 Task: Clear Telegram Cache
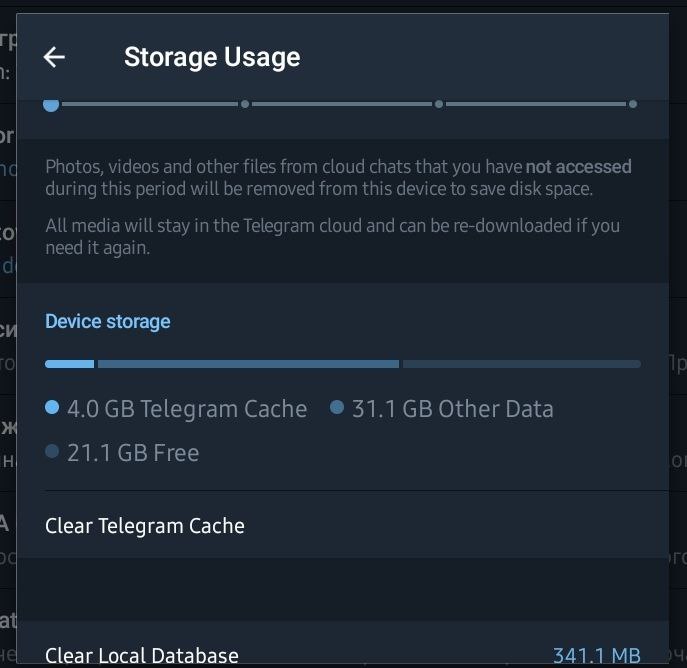tap(145, 525)
